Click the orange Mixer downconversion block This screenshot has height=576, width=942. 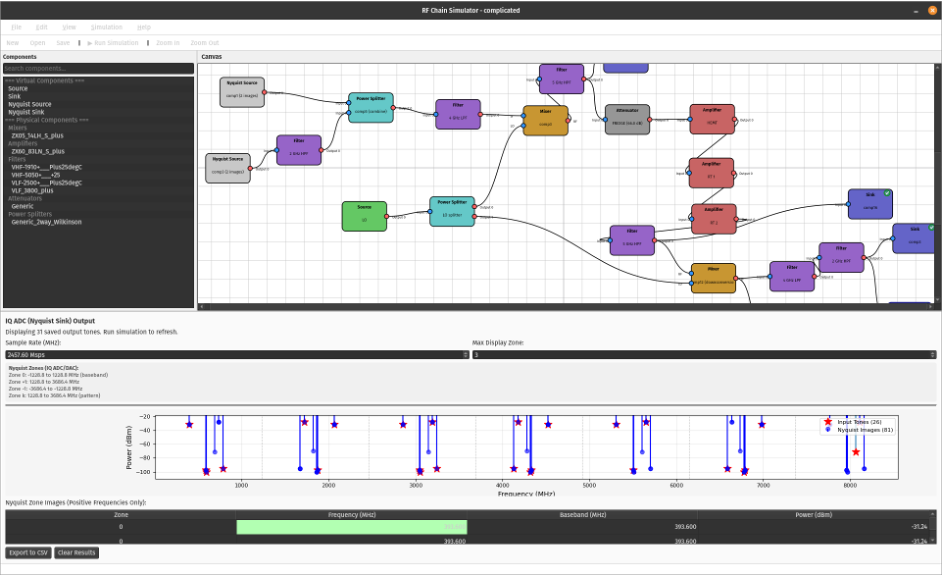pyautogui.click(x=713, y=278)
